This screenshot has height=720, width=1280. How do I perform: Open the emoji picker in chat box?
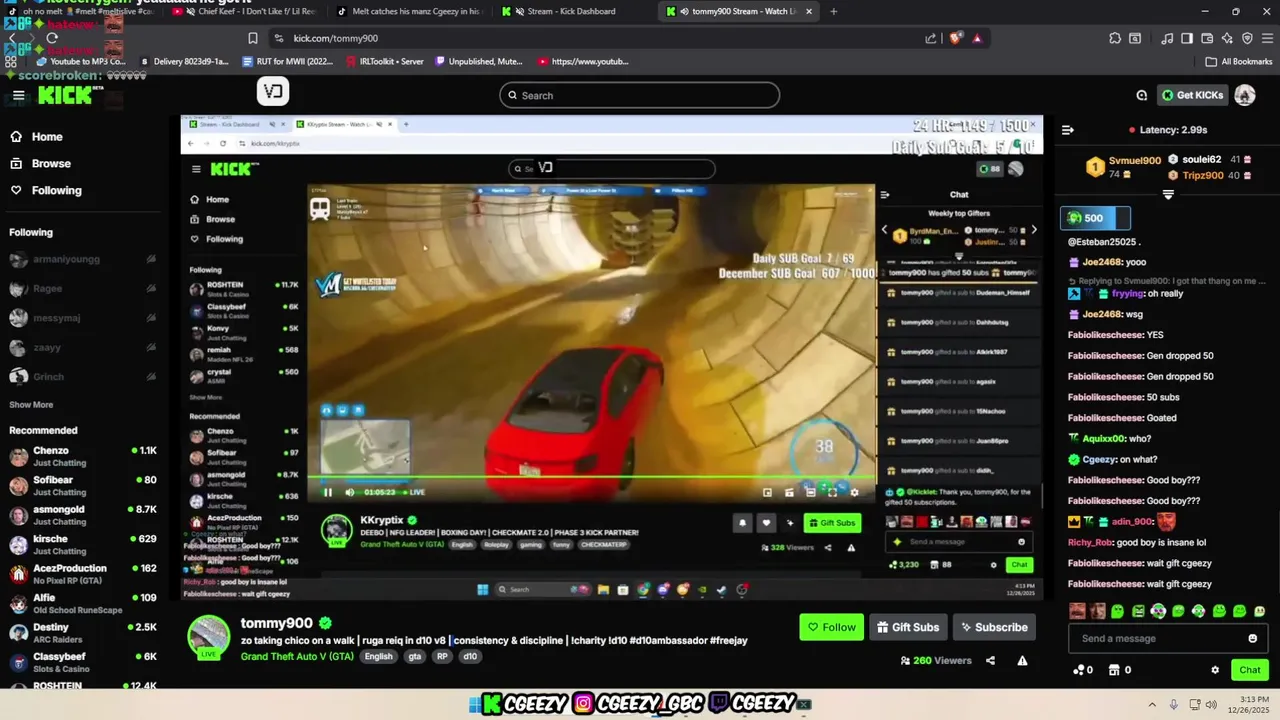pyautogui.click(x=1252, y=639)
